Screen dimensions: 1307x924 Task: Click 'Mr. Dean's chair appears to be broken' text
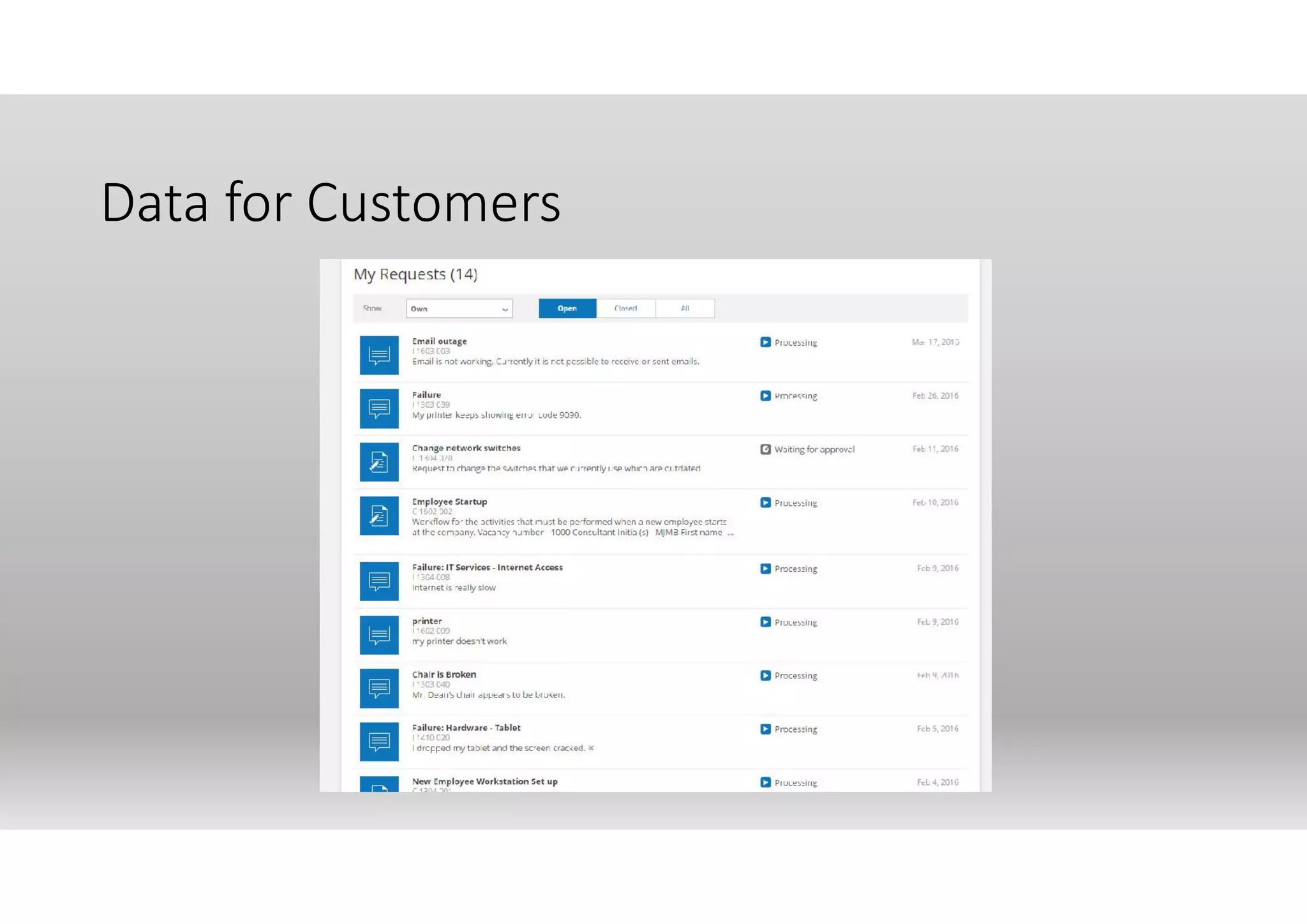pyautogui.click(x=488, y=695)
